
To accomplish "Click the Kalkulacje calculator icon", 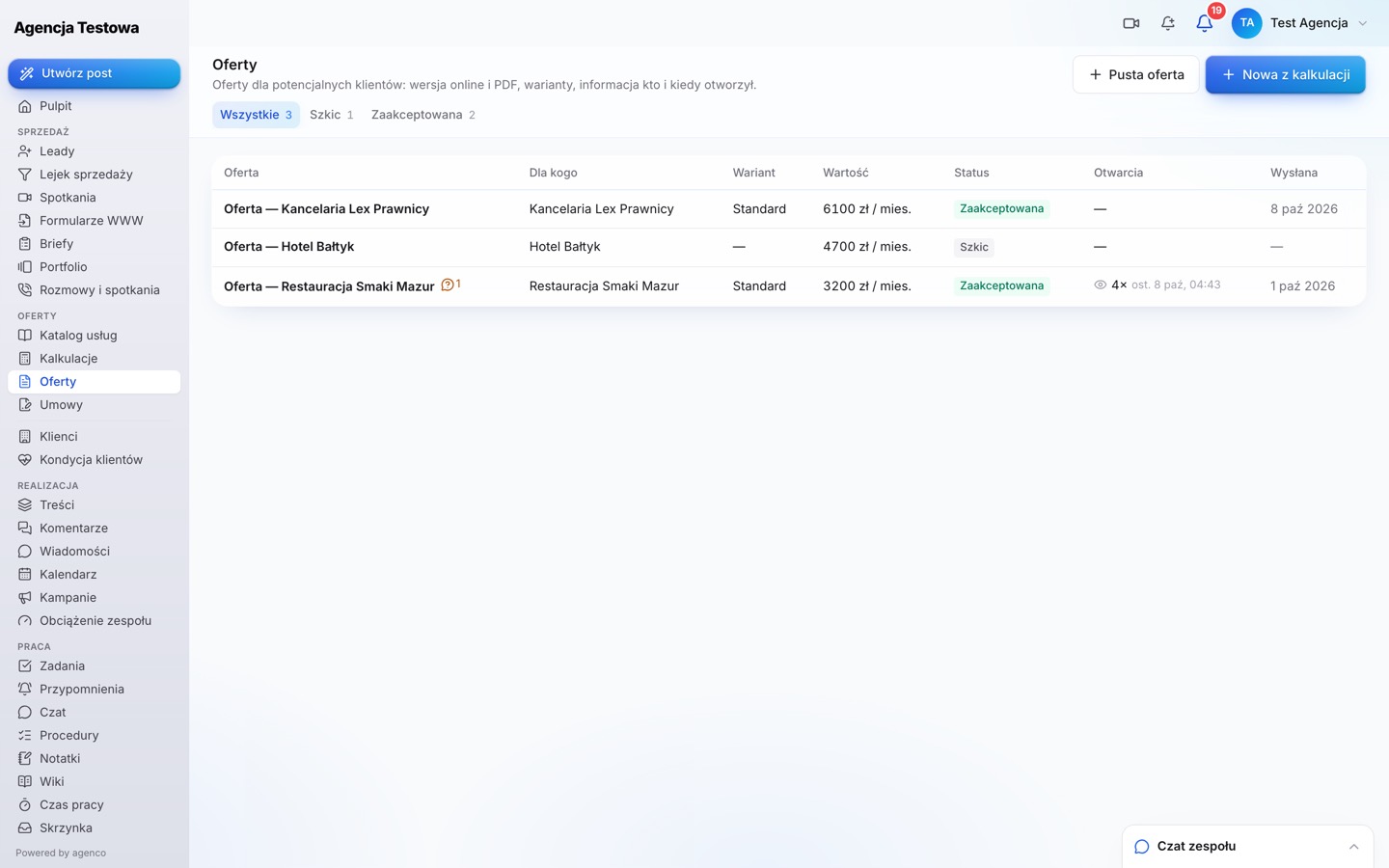I will click(x=25, y=359).
